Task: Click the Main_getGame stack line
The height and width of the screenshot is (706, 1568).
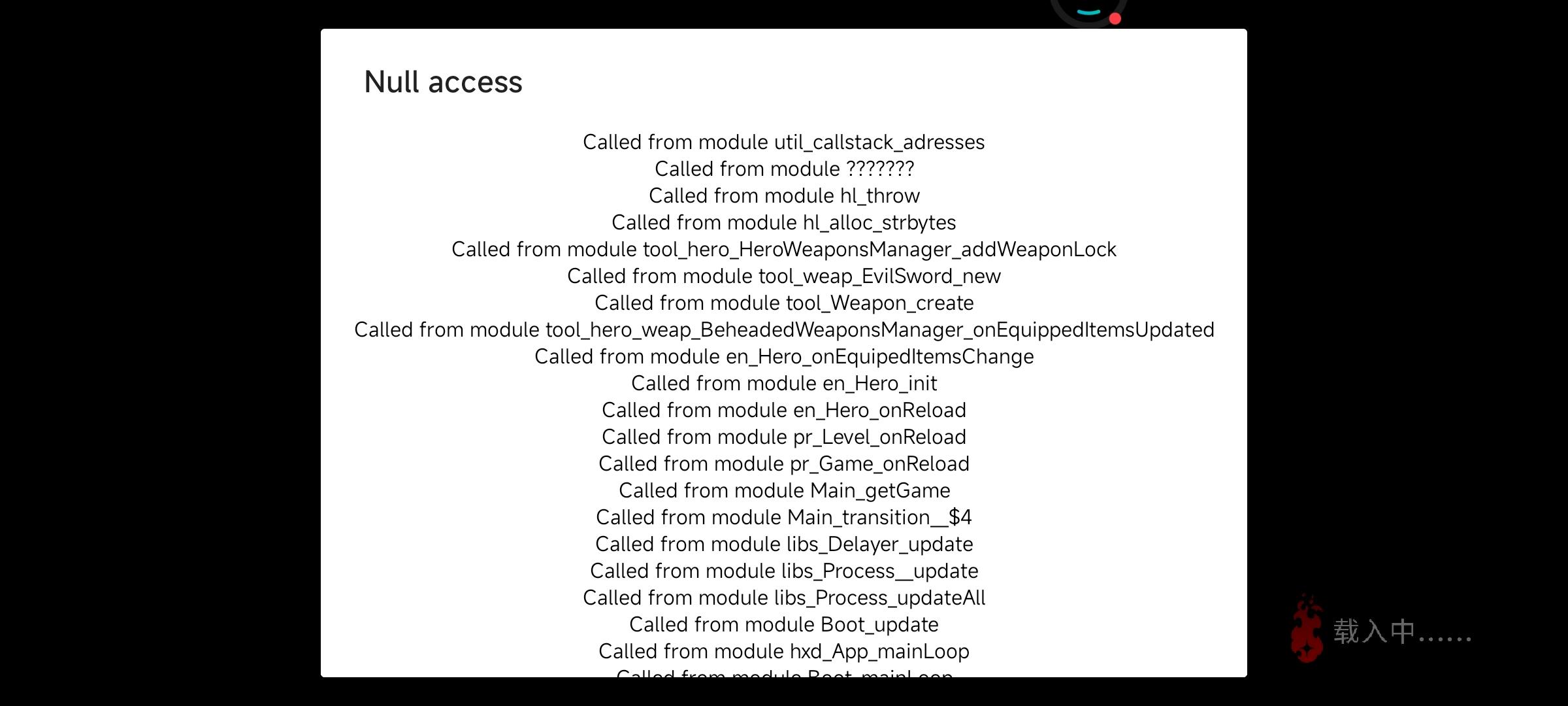Action: click(784, 491)
